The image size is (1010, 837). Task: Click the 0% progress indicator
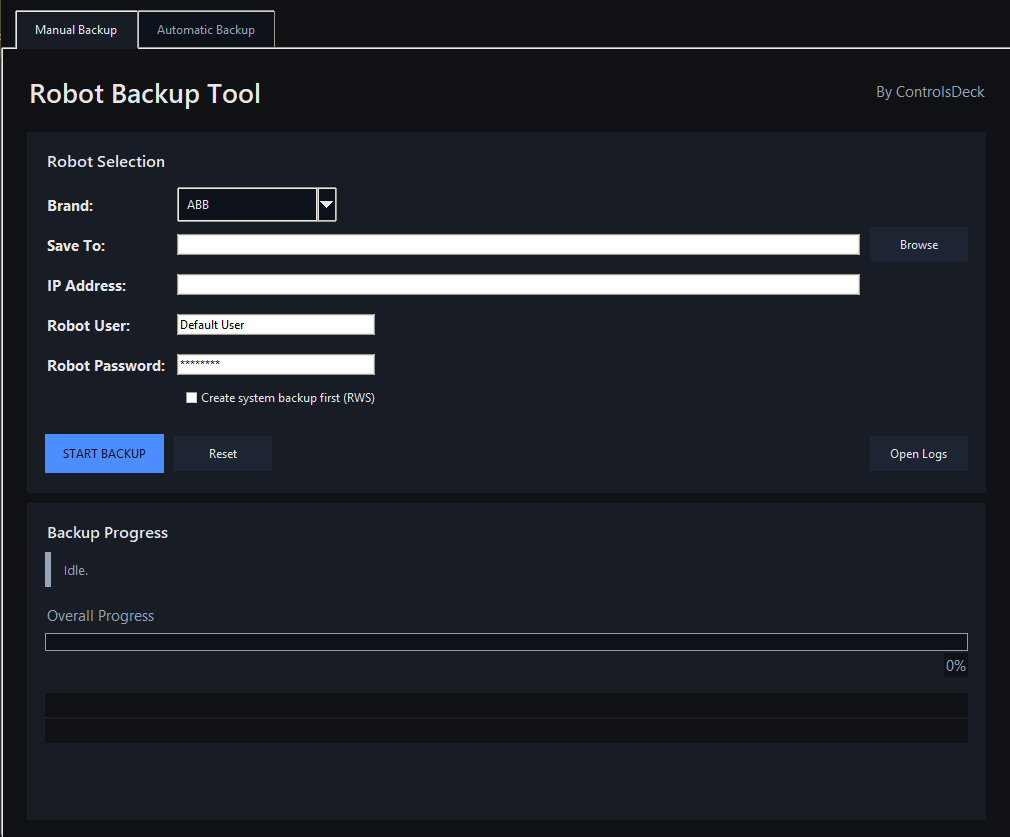point(955,665)
